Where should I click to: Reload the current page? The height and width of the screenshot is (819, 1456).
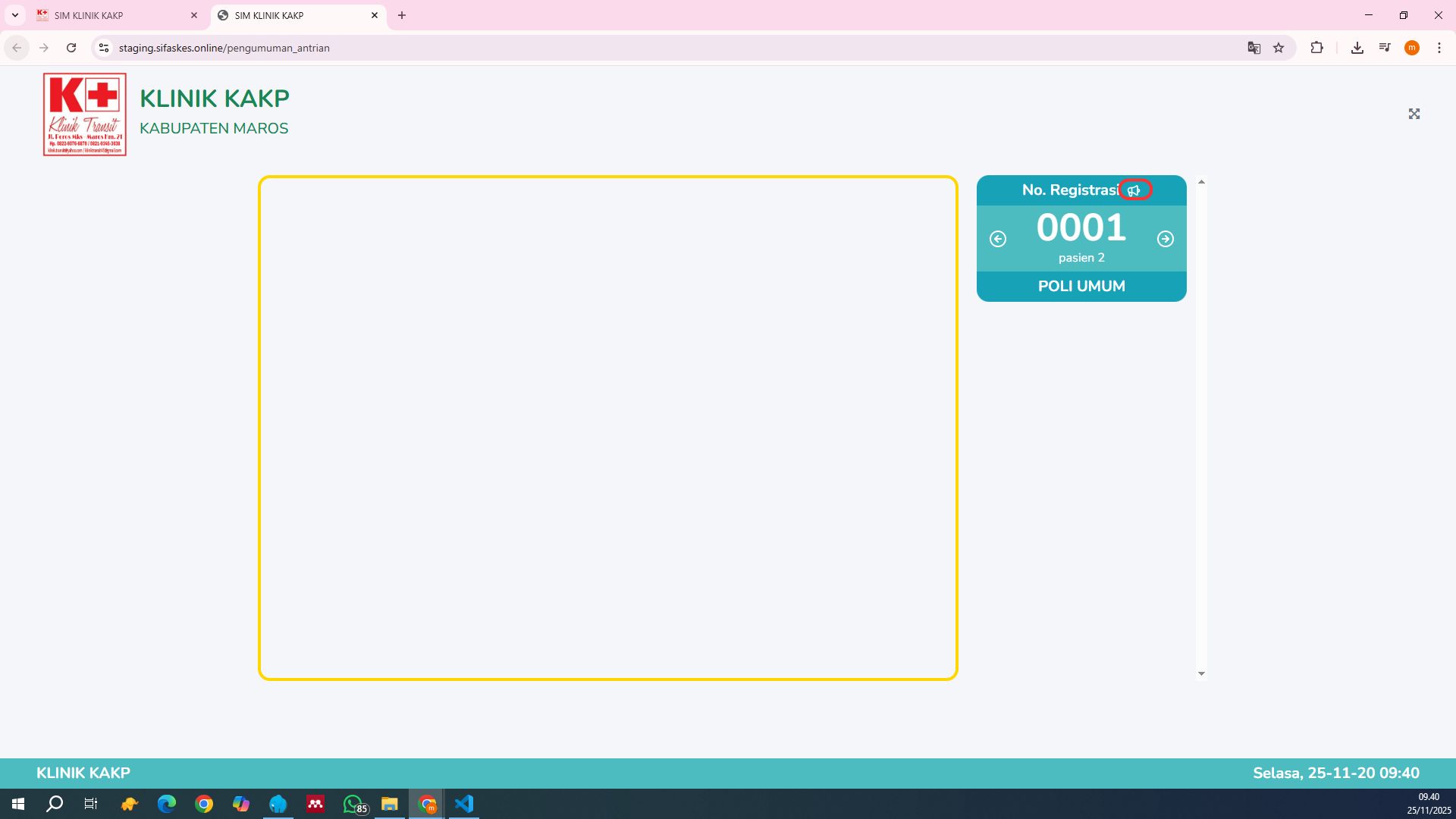(x=71, y=48)
